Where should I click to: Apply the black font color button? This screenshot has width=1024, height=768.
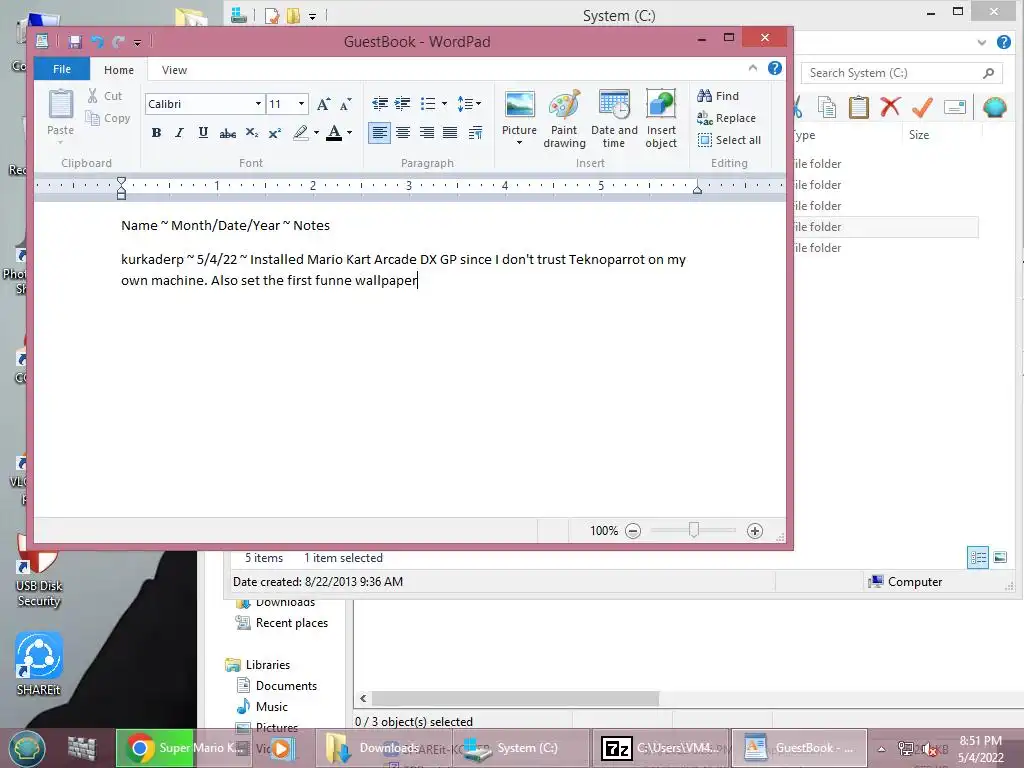(x=334, y=133)
